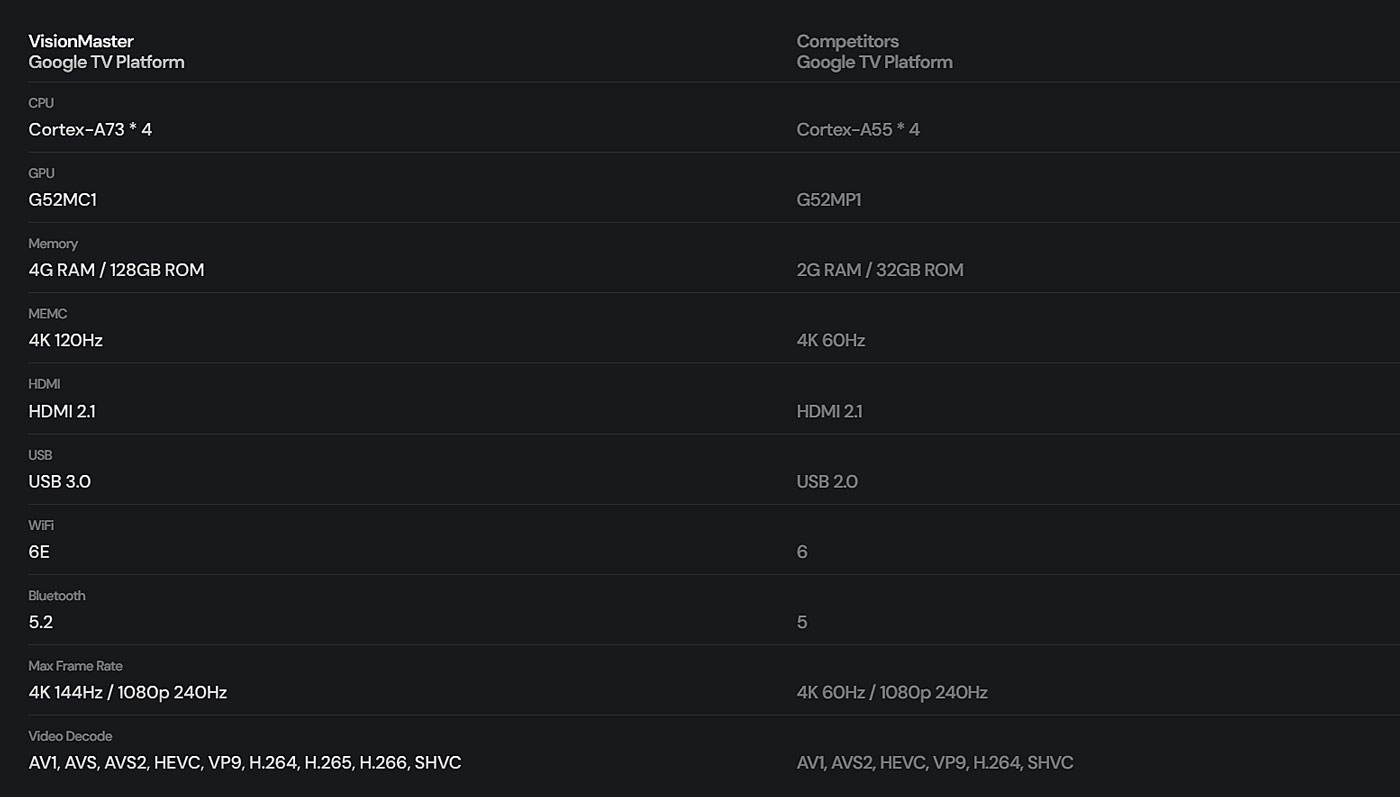Image resolution: width=1400 pixels, height=797 pixels.
Task: Click the G52MC1 GPU value
Action: (x=62, y=199)
